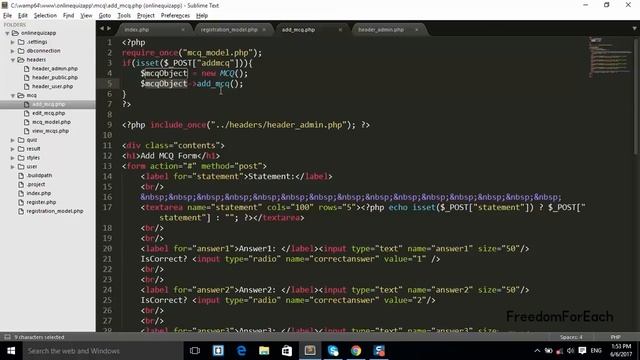
Task: Open view_mcqs.php in the sidebar
Action: click(50, 131)
